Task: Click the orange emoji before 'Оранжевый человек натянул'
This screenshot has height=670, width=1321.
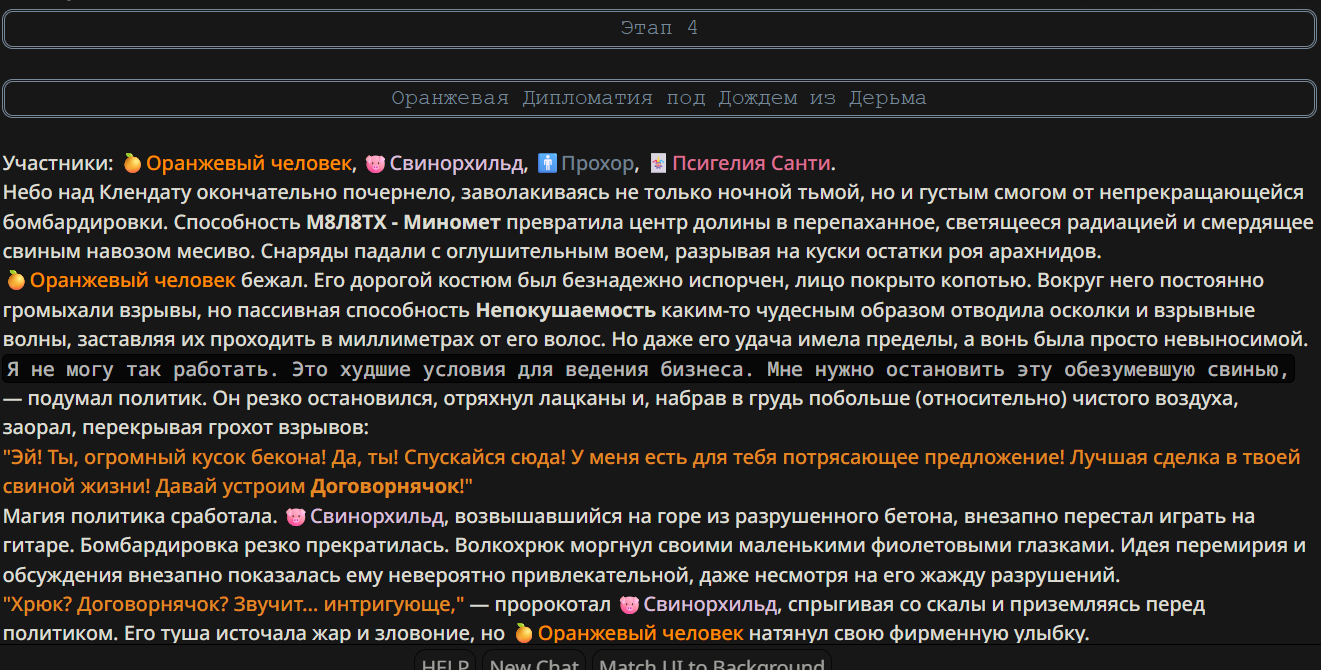Action: click(523, 633)
